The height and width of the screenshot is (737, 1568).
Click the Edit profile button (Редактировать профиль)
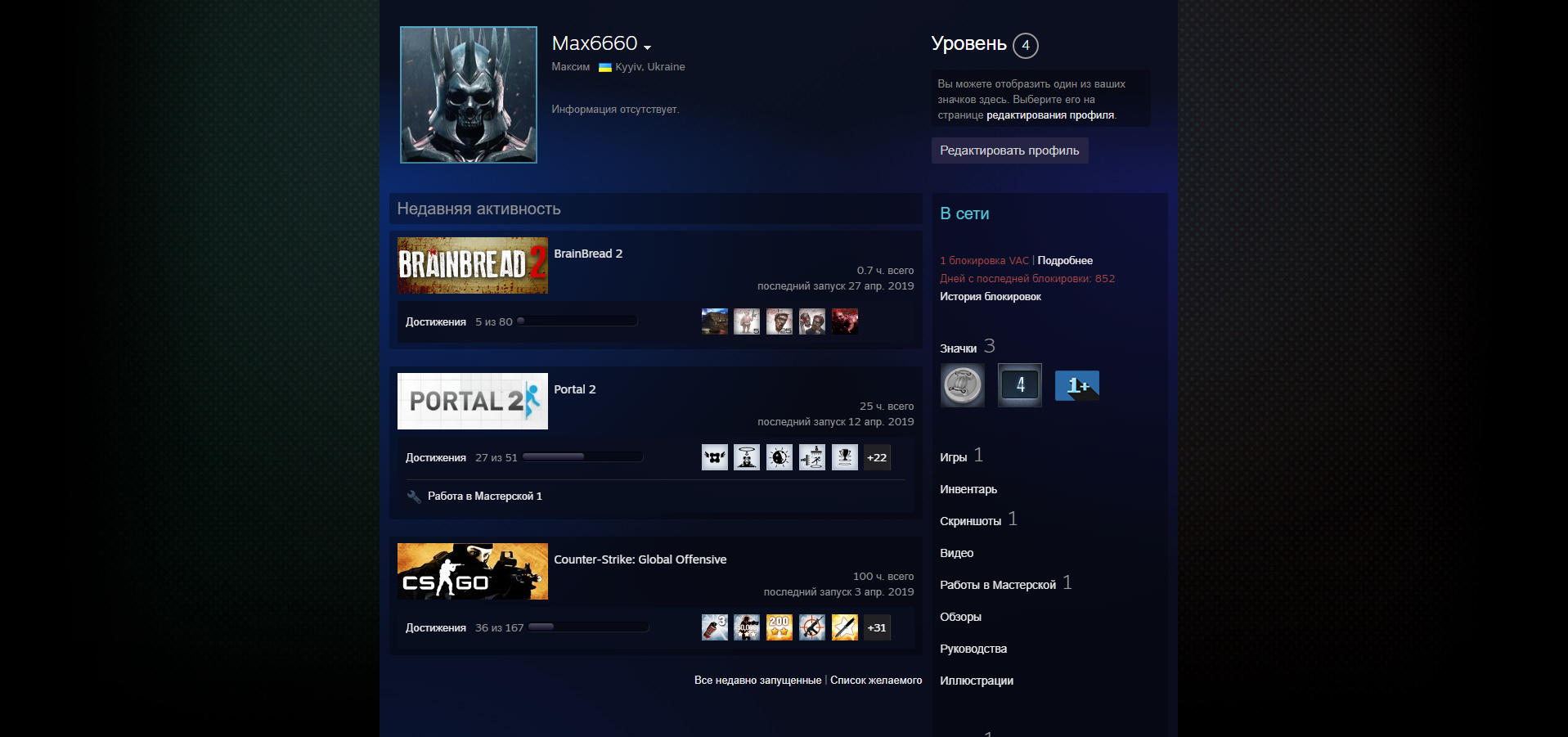click(1009, 151)
